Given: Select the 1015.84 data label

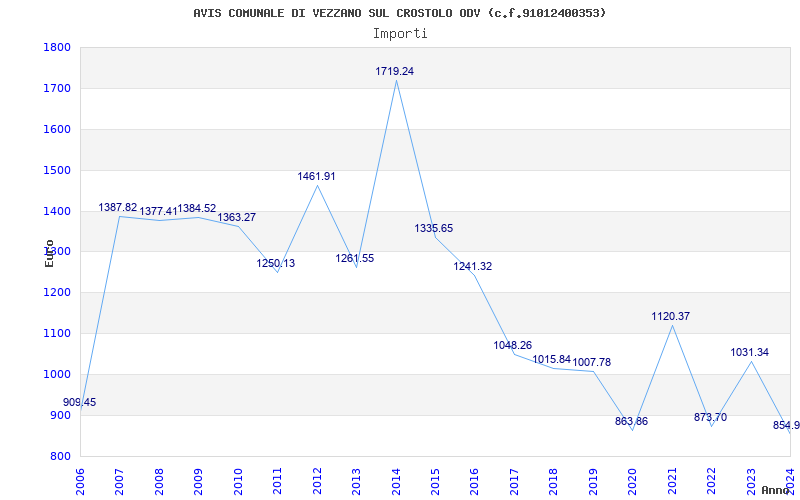Looking at the screenshot, I should tap(552, 360).
